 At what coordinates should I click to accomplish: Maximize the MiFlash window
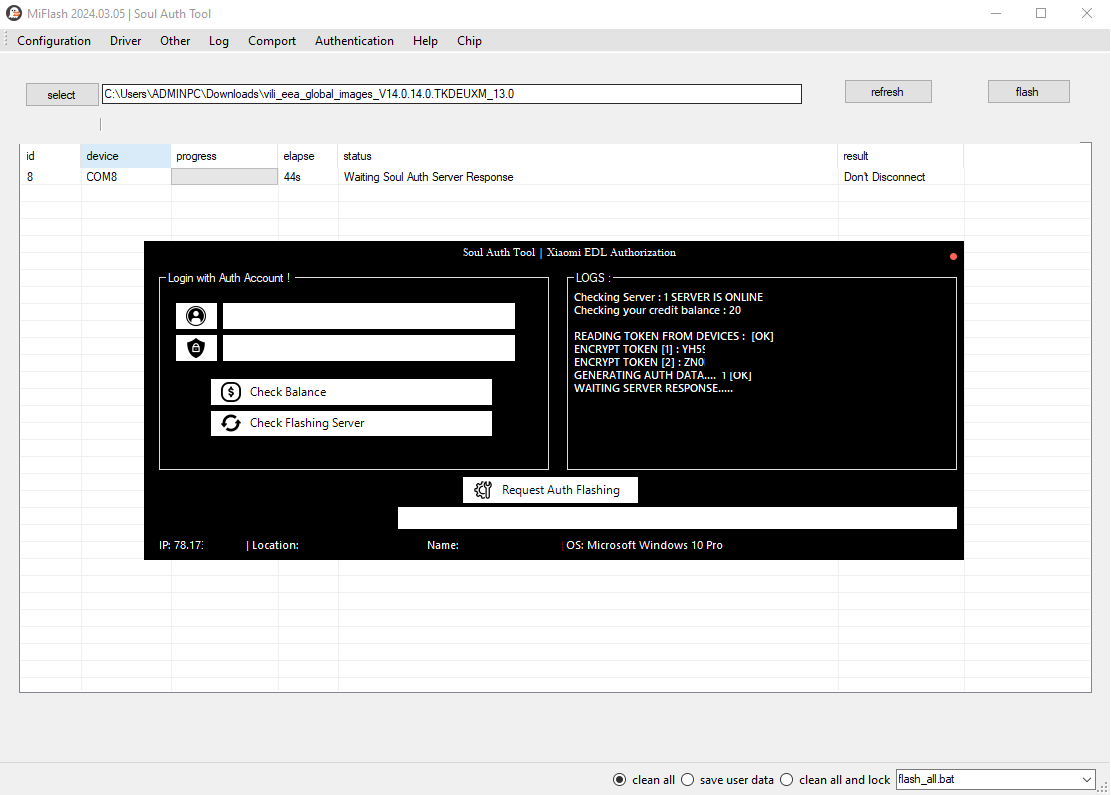pos(1041,13)
